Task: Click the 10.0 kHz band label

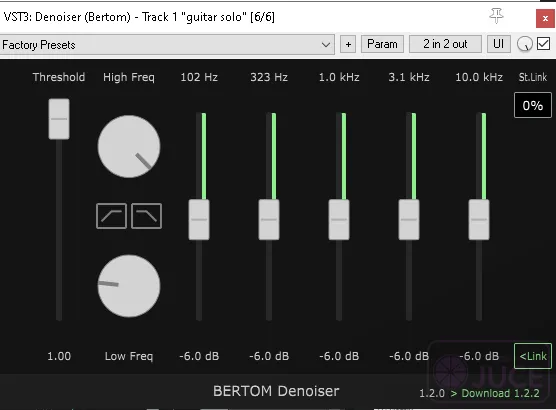Action: pos(479,77)
